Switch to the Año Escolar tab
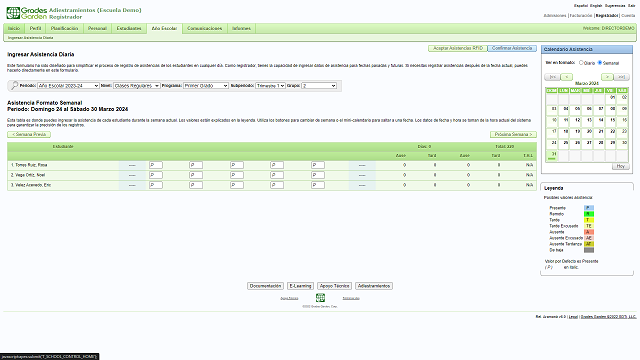 click(164, 29)
